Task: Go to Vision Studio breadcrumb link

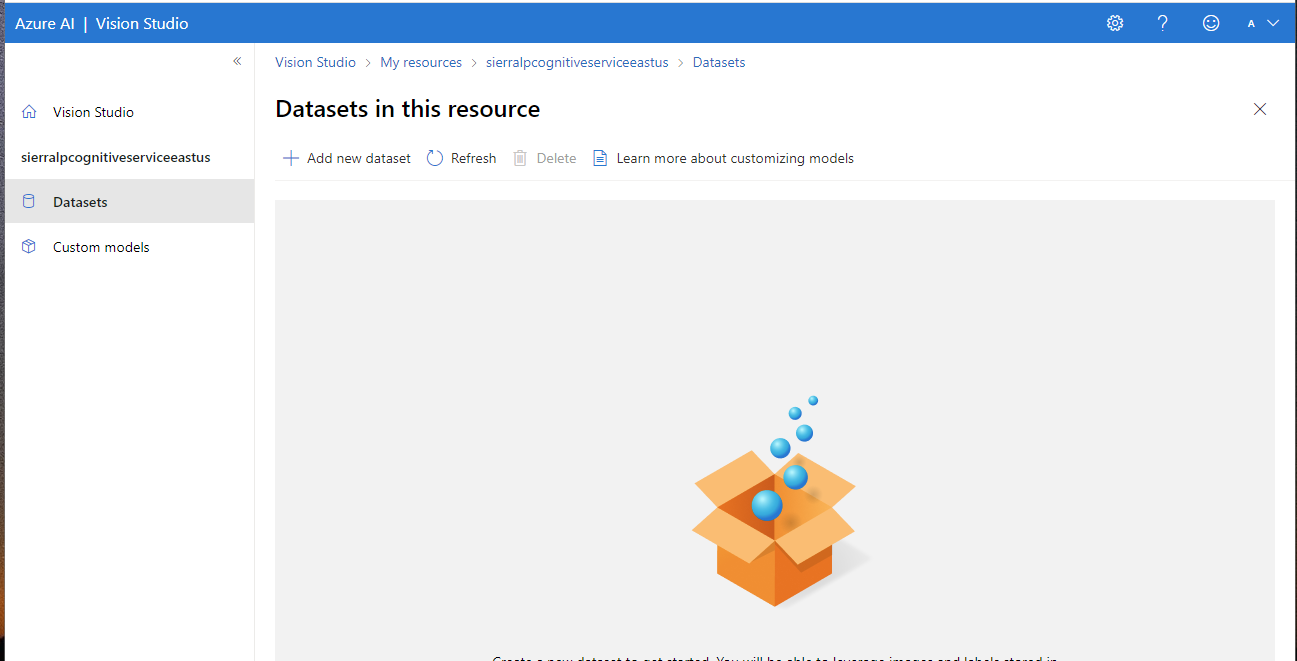Action: 315,62
